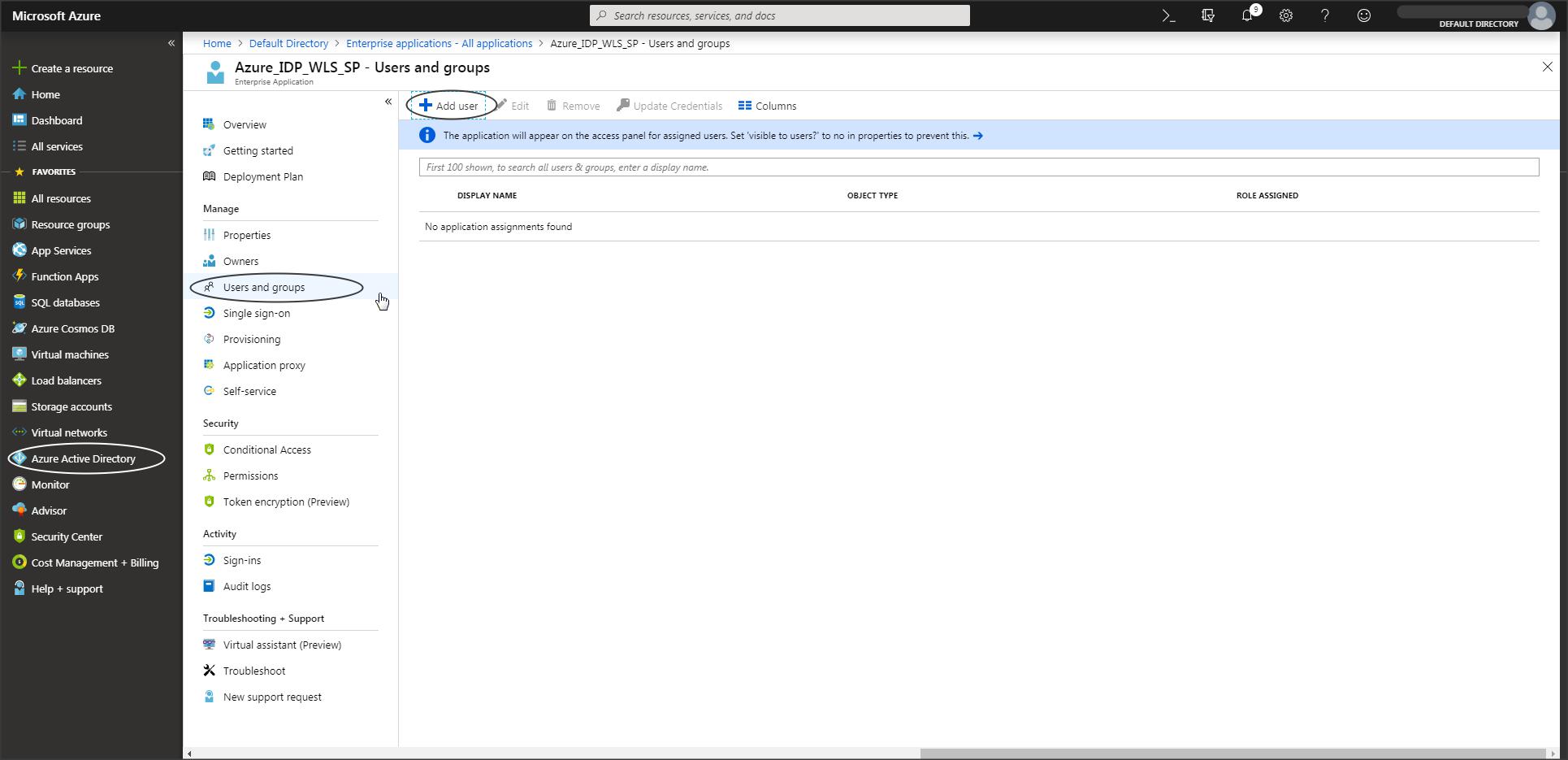The width and height of the screenshot is (1568, 760).
Task: Go to Enterprise applications - All applications breadcrumb
Action: (x=439, y=43)
